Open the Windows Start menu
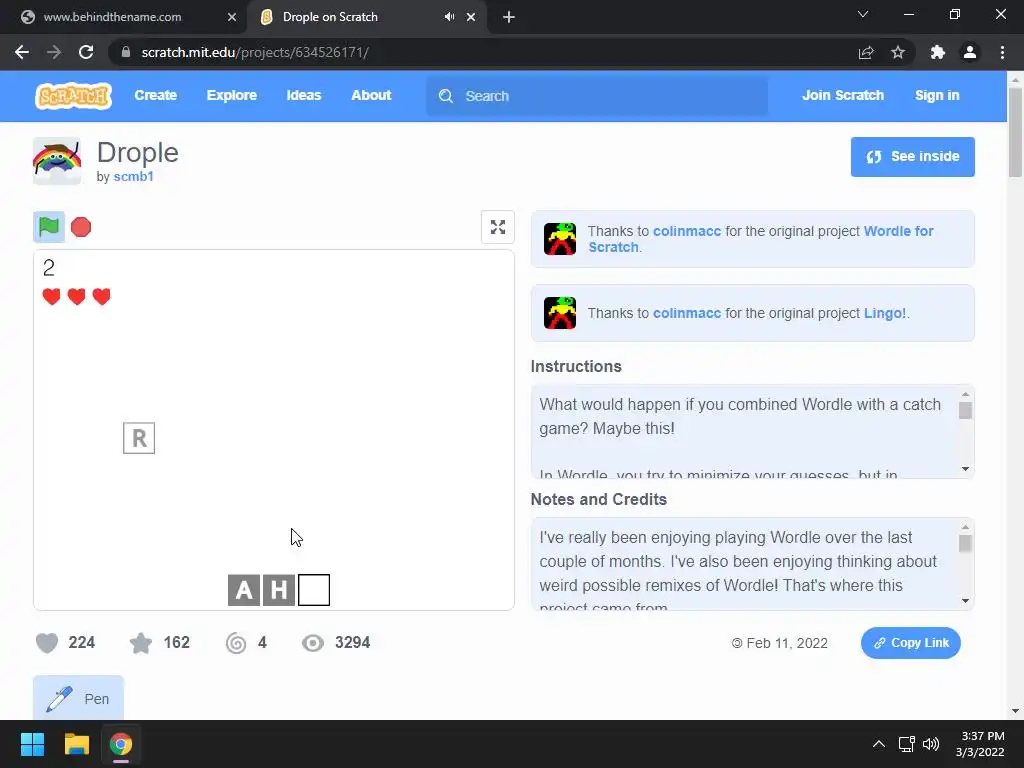The image size is (1024, 768). tap(32, 744)
